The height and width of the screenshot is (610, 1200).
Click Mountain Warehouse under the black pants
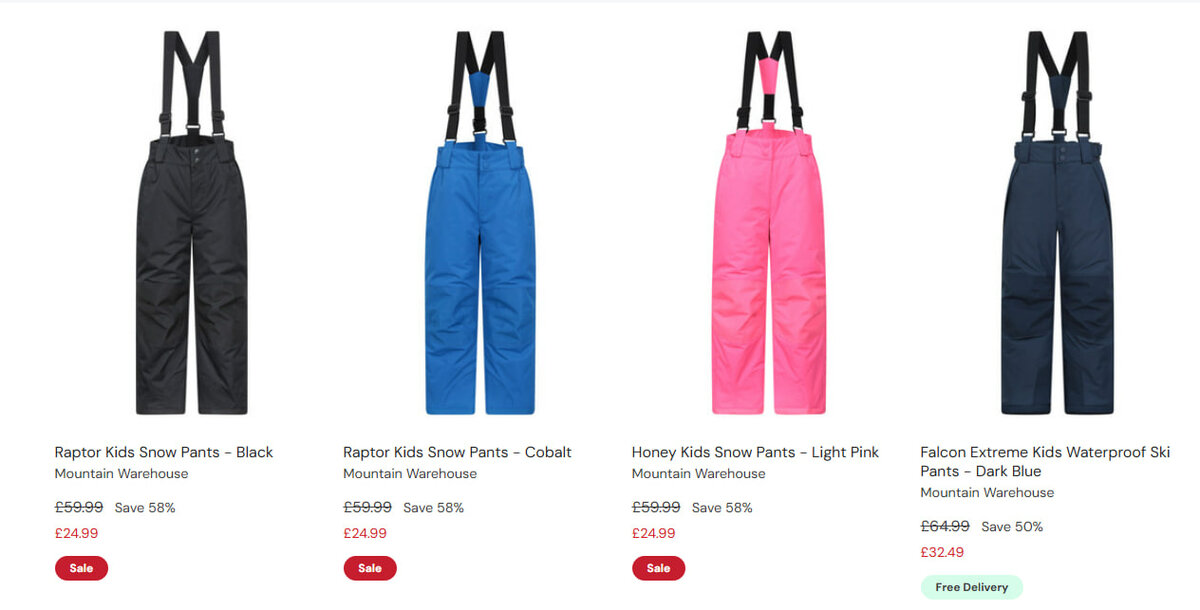[x=121, y=474]
